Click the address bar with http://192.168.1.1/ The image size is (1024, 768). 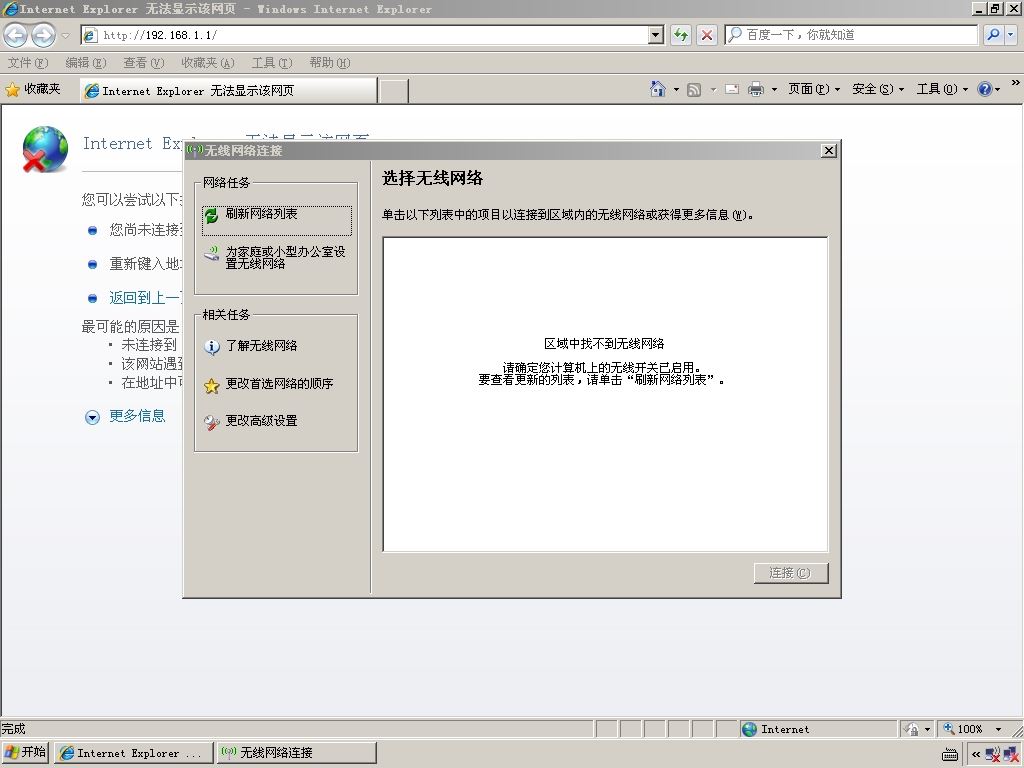[365, 35]
